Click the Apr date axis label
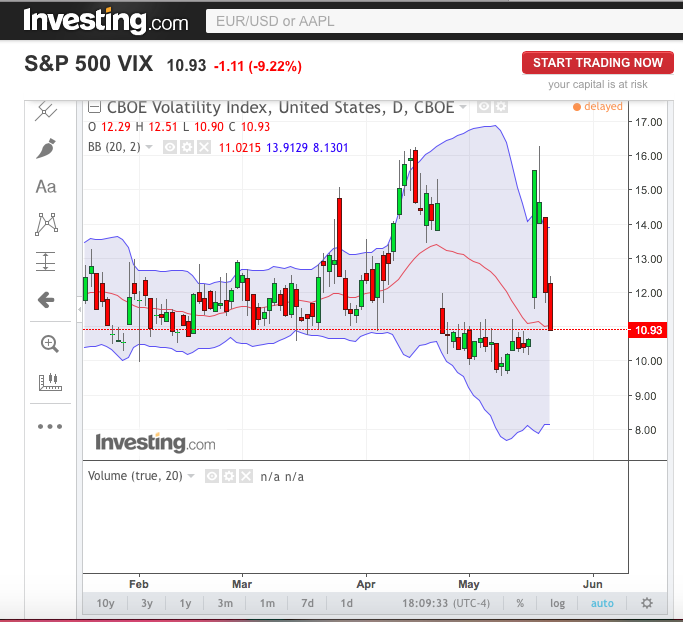Image resolution: width=683 pixels, height=622 pixels. tap(366, 584)
